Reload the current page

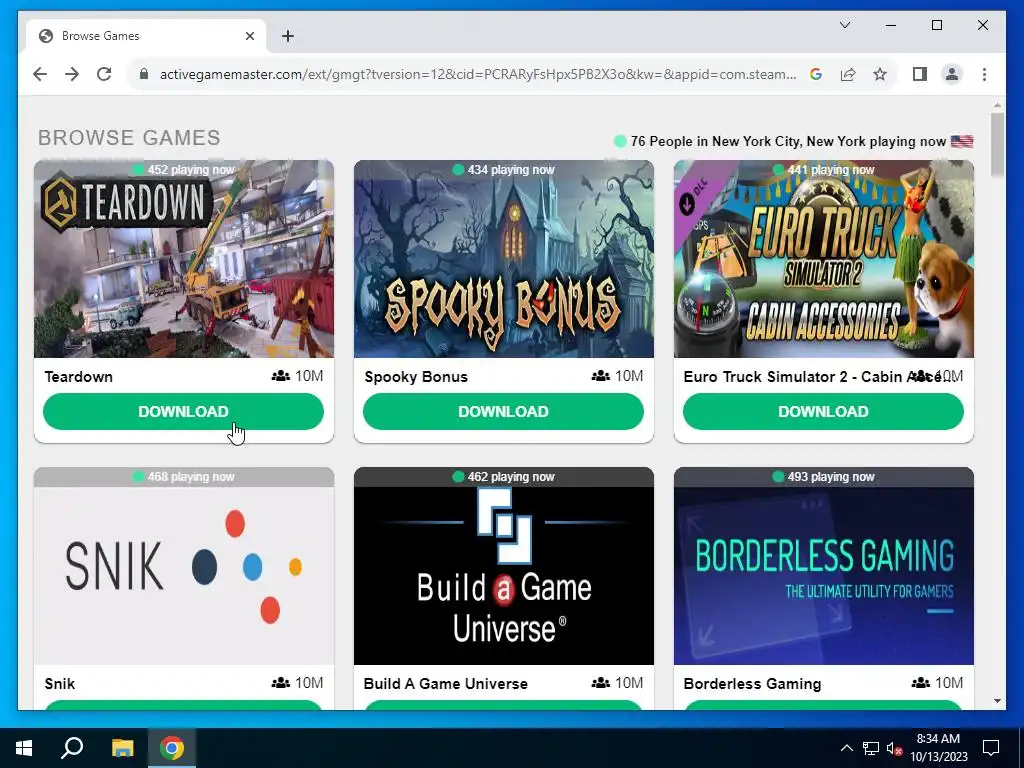[x=104, y=74]
